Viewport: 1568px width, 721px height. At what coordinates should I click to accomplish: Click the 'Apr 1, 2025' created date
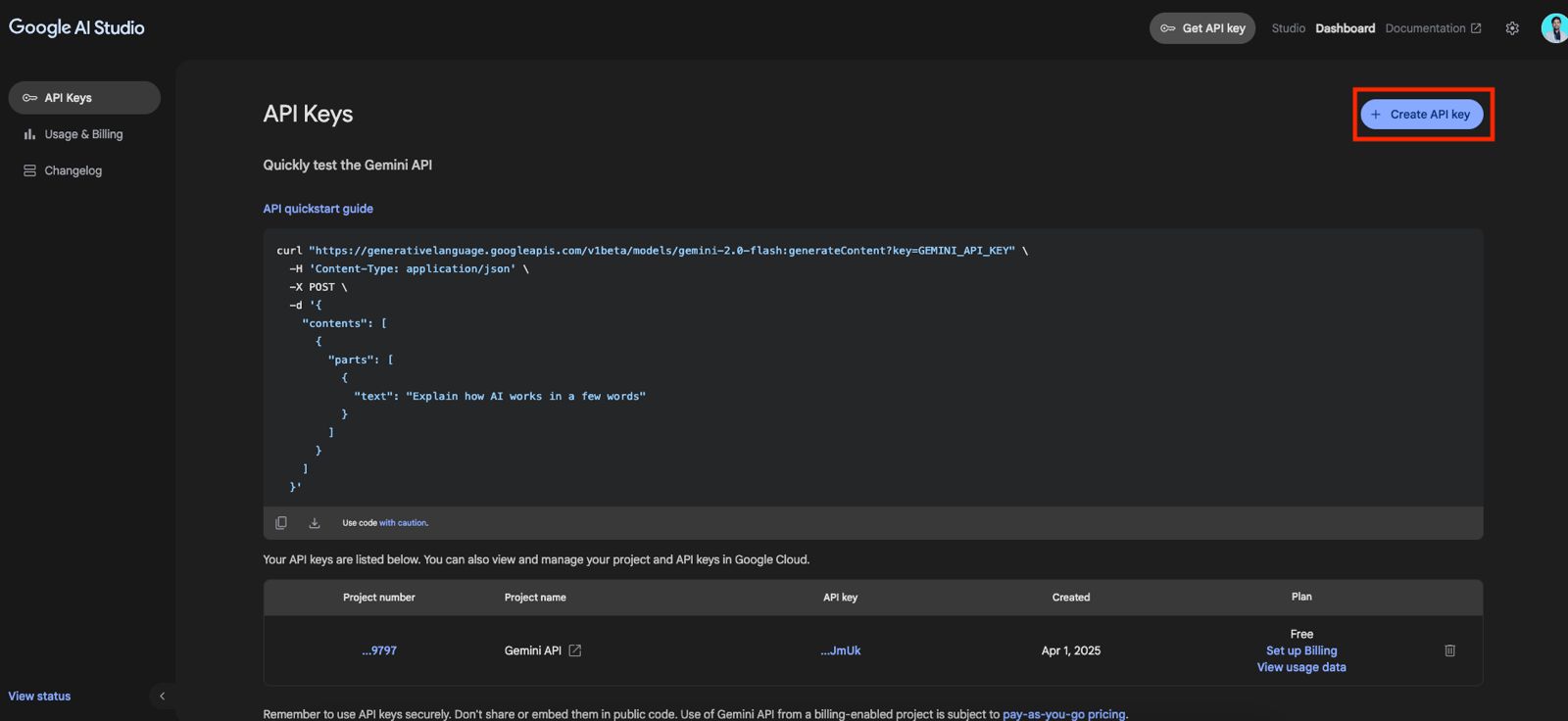pyautogui.click(x=1071, y=650)
